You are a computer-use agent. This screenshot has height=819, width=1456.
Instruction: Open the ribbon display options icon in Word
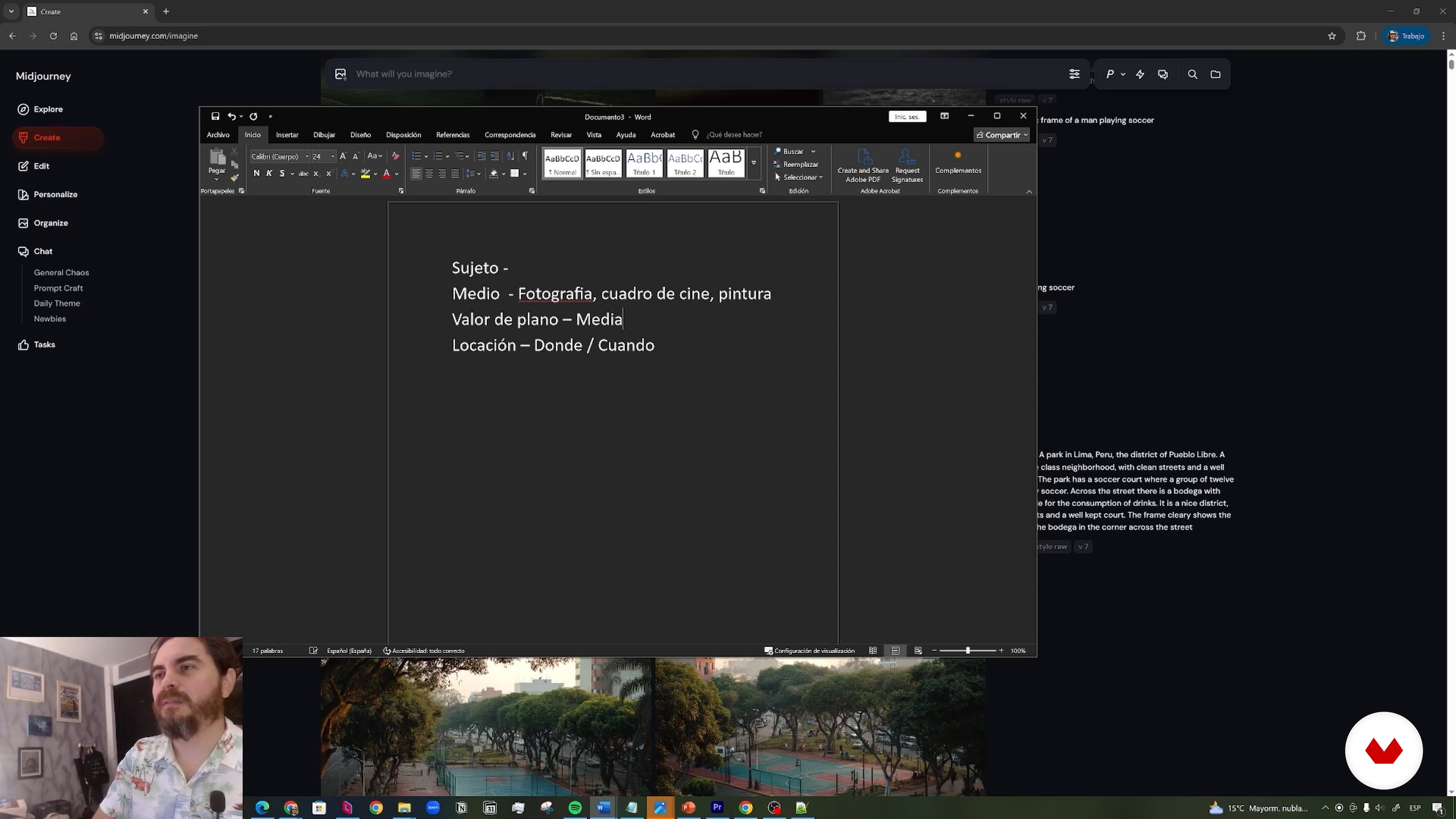[x=945, y=116]
